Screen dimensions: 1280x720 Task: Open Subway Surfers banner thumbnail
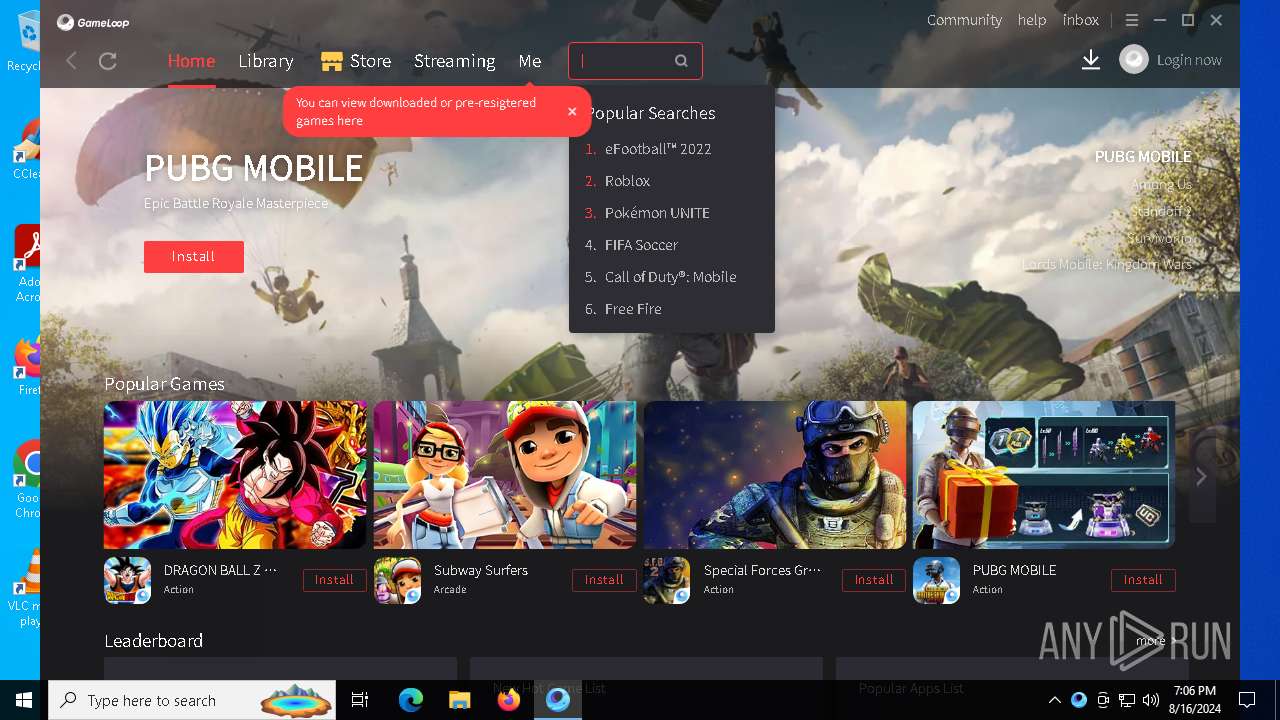pyautogui.click(x=505, y=475)
